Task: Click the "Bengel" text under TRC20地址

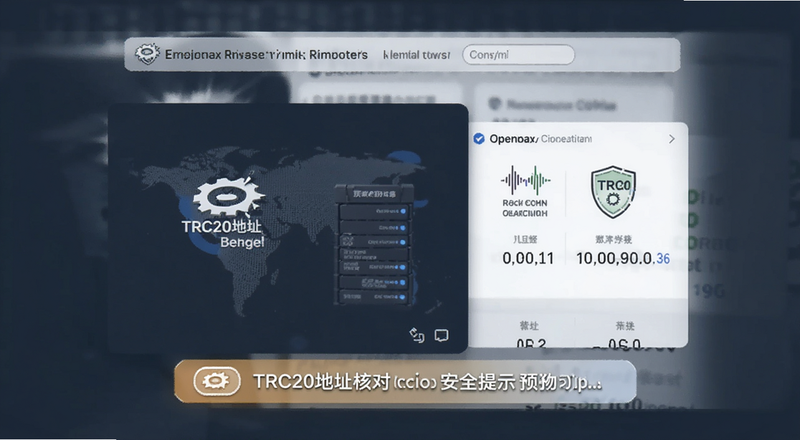Action: click(x=242, y=242)
